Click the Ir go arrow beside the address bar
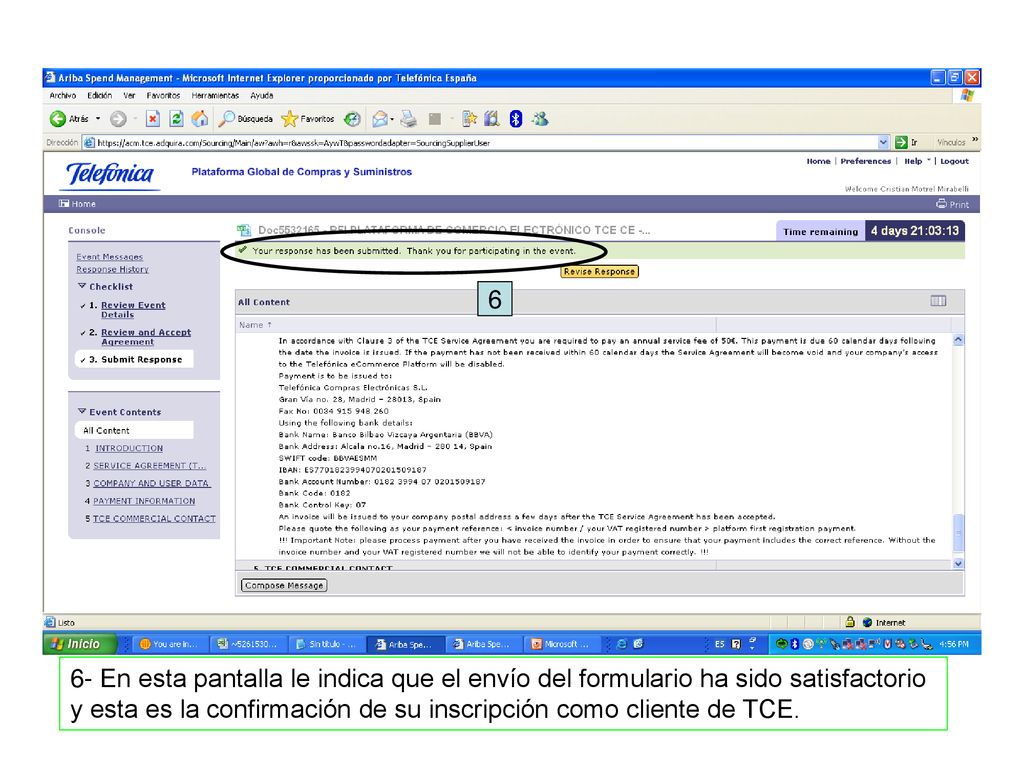Screen dimensions: 1024x768 coord(902,142)
